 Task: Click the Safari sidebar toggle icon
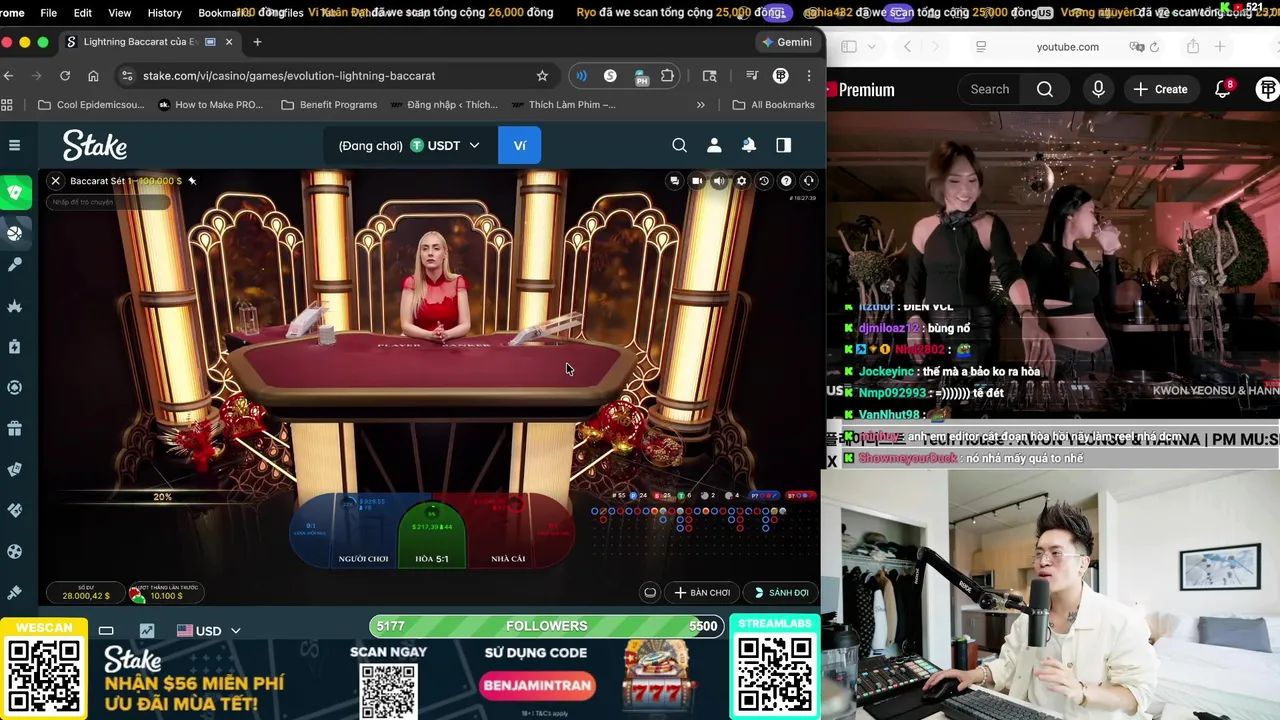tap(849, 47)
